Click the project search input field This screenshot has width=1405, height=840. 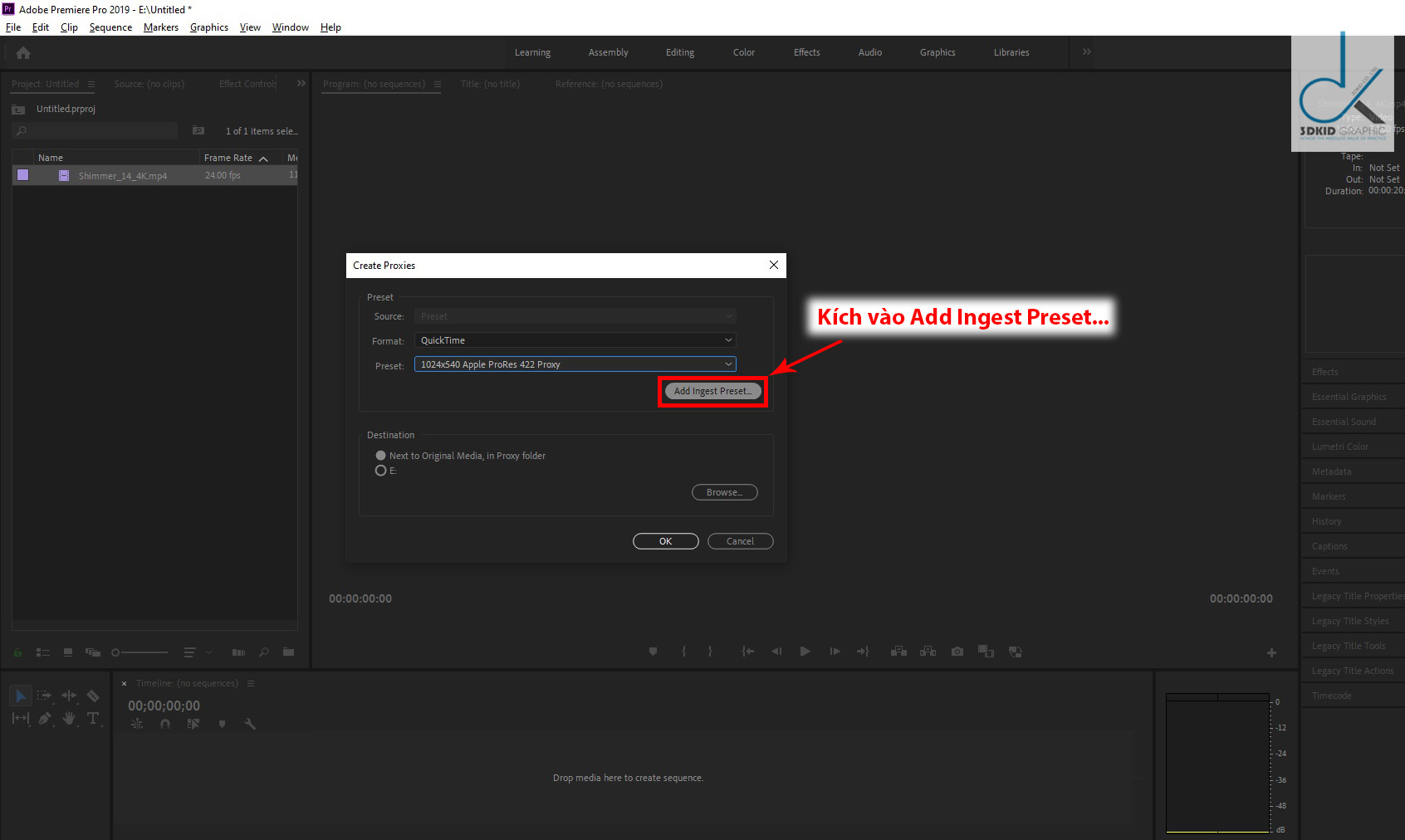[x=95, y=130]
